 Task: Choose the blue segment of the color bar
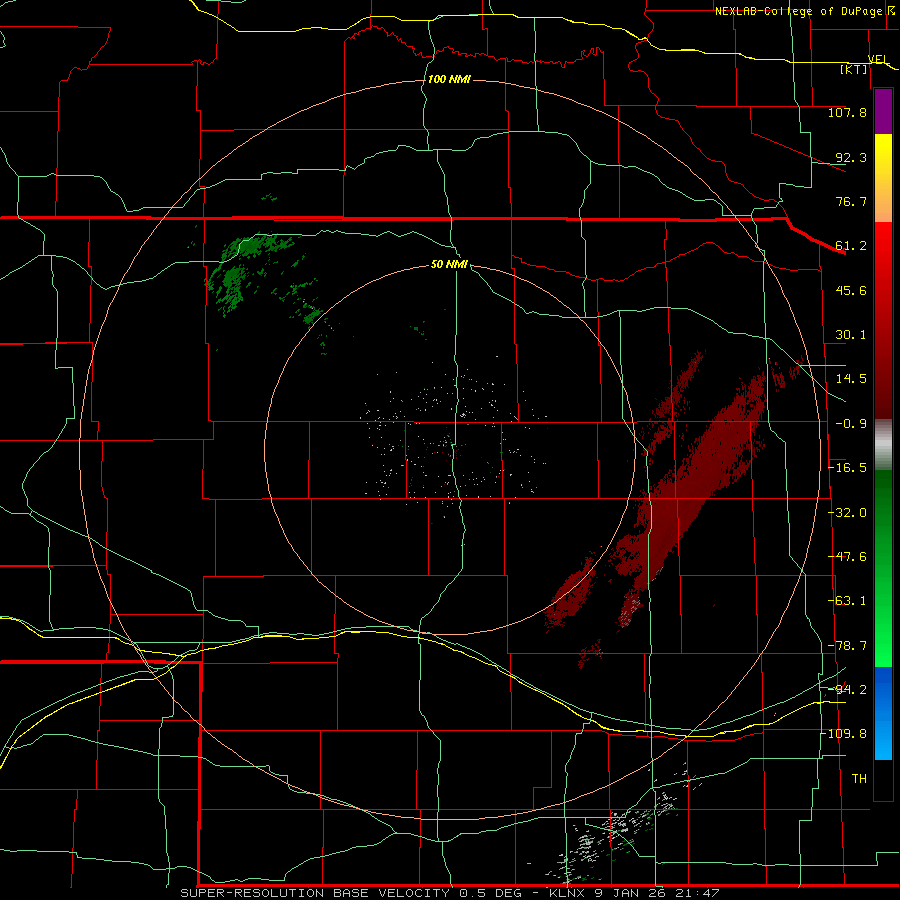(883, 713)
